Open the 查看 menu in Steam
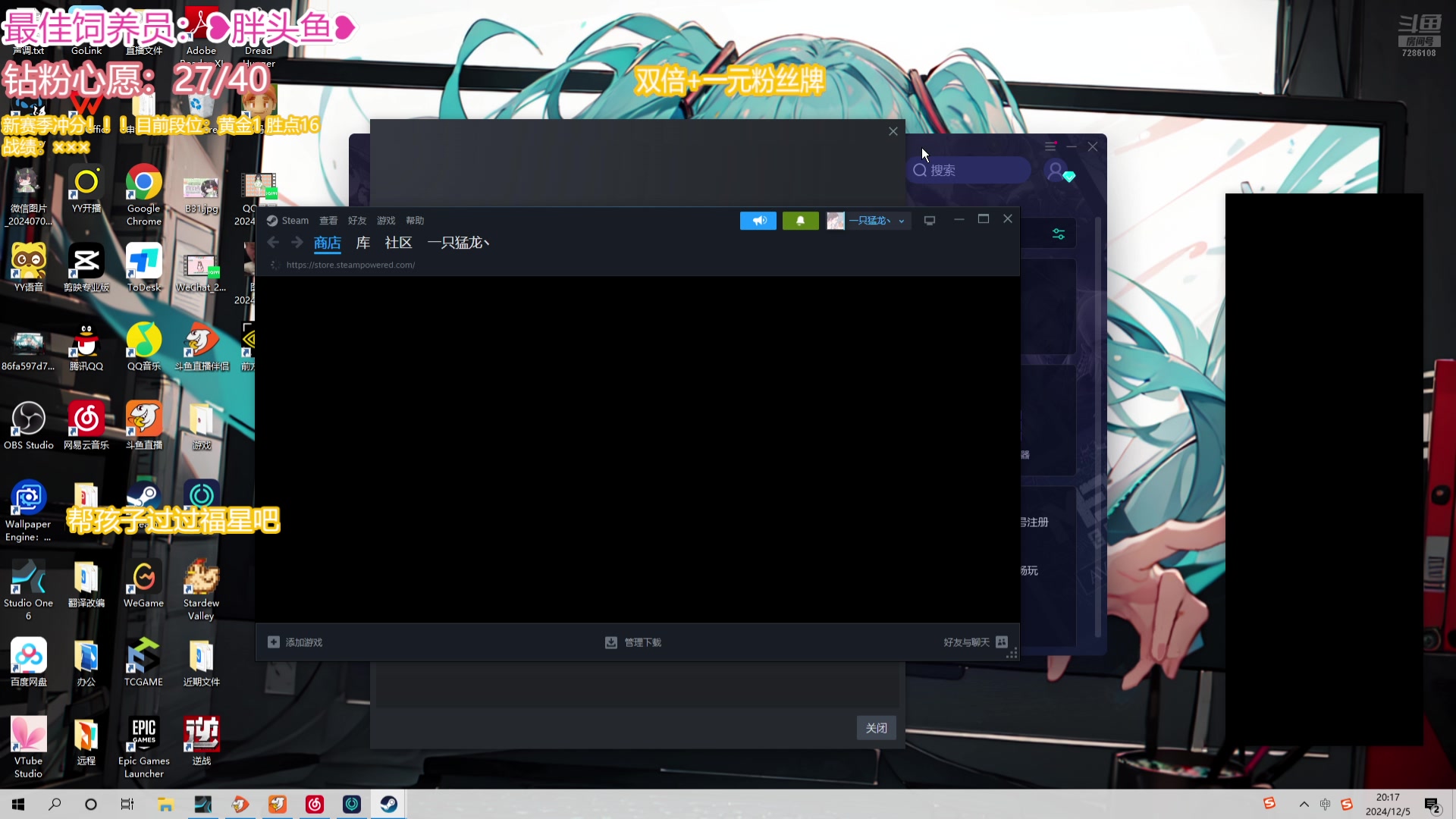Screen dimensions: 1456x819 coord(328,221)
